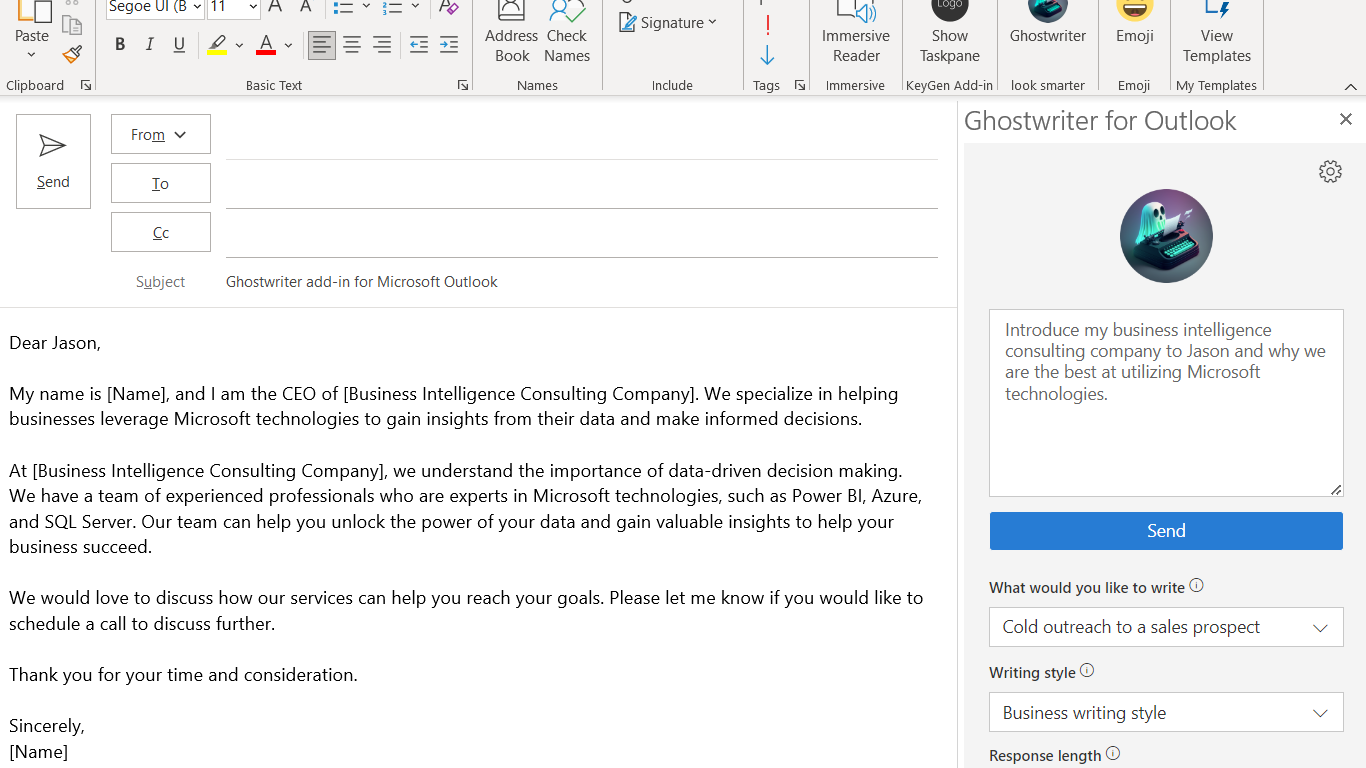Click Check Names in the ribbon
The width and height of the screenshot is (1366, 768).
tap(567, 35)
